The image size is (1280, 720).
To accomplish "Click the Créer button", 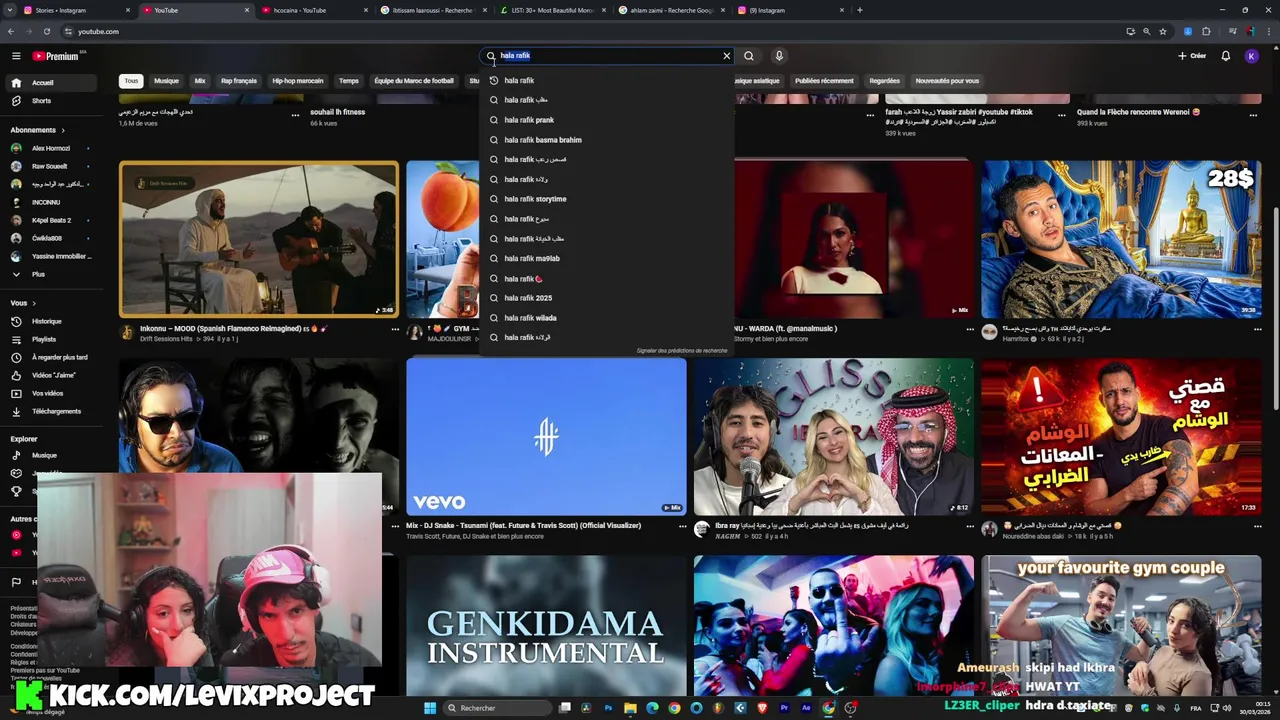I will pos(1192,56).
